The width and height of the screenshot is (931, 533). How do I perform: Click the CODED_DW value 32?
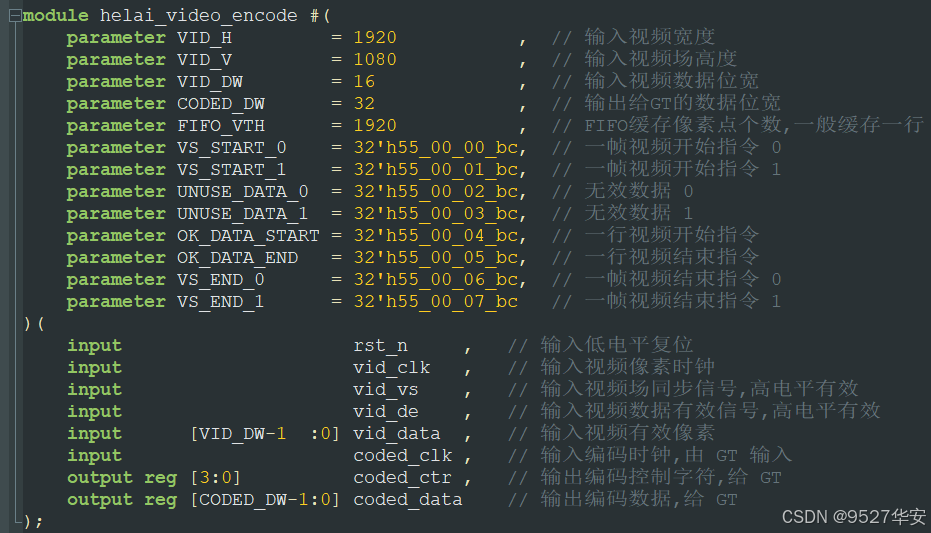click(x=363, y=104)
